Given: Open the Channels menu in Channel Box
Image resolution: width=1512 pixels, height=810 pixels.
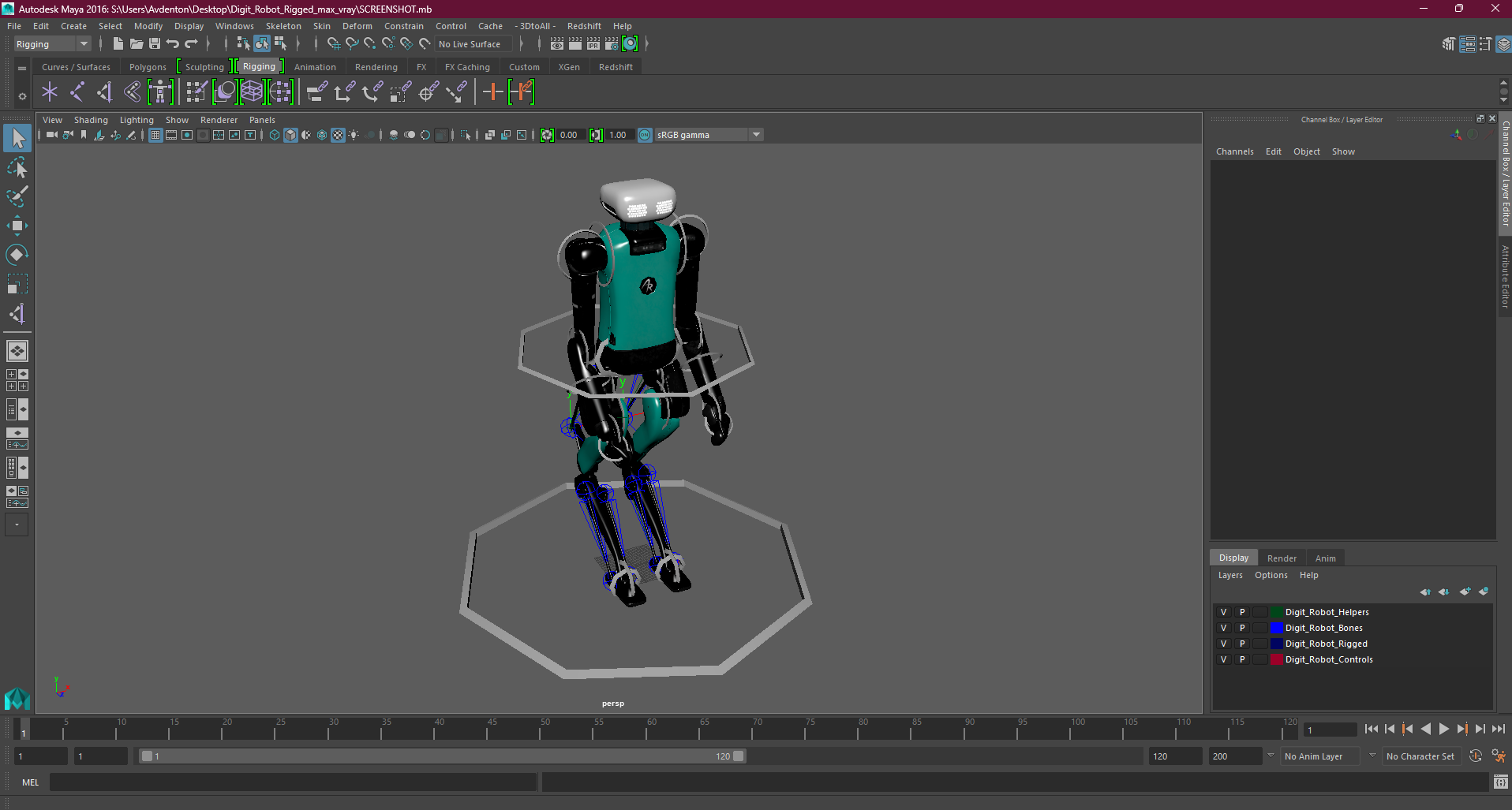Looking at the screenshot, I should pos(1235,151).
